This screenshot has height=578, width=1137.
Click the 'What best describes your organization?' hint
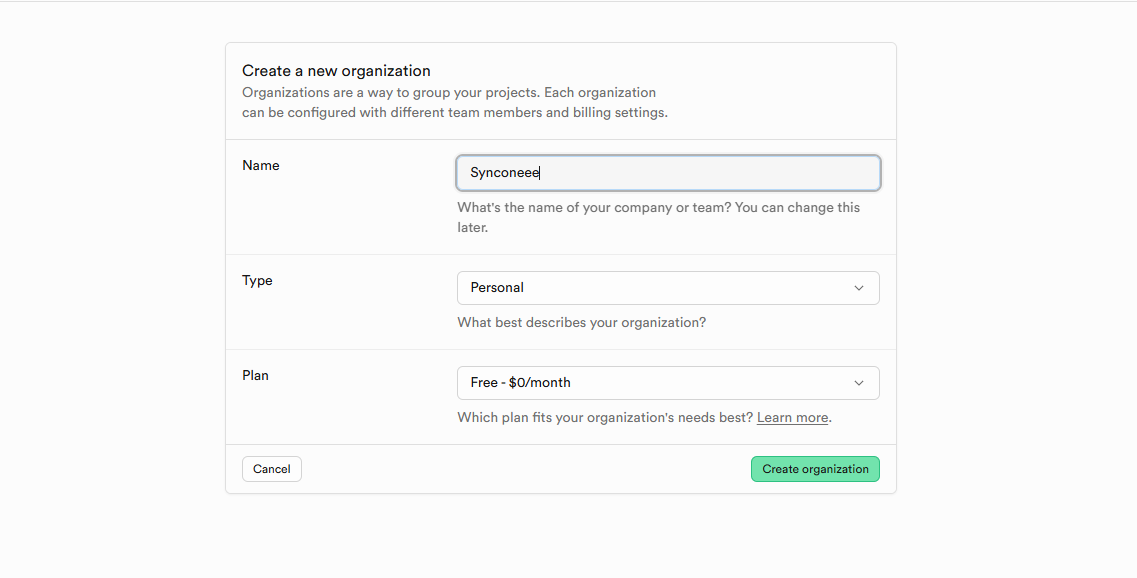click(581, 323)
